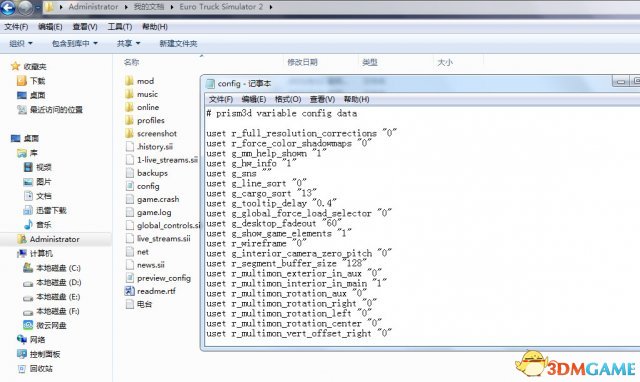
Task: Click the 音乐 music library icon
Action: point(28,224)
